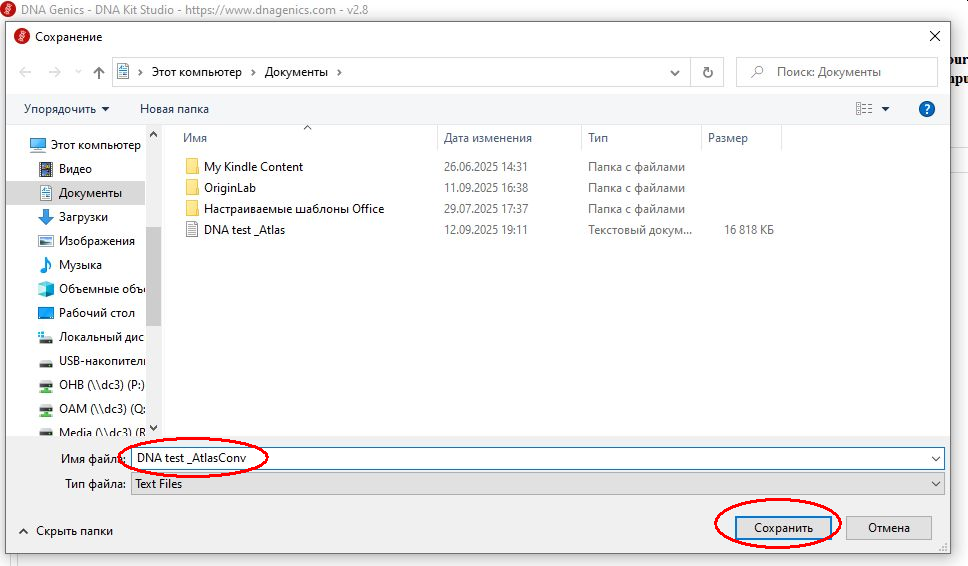
Task: Click the Отмена button
Action: 888,527
